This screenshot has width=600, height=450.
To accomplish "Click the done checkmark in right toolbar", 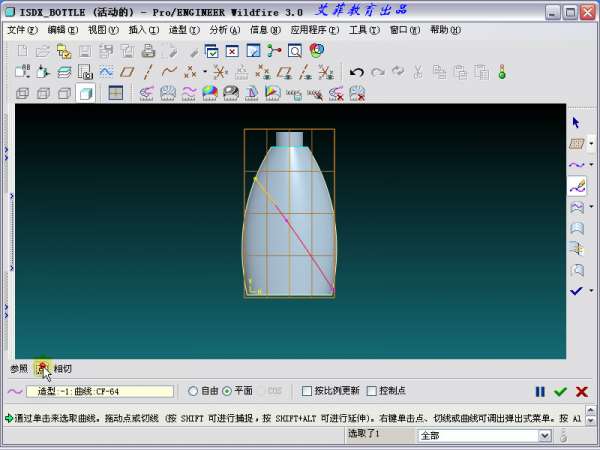I will click(x=576, y=291).
